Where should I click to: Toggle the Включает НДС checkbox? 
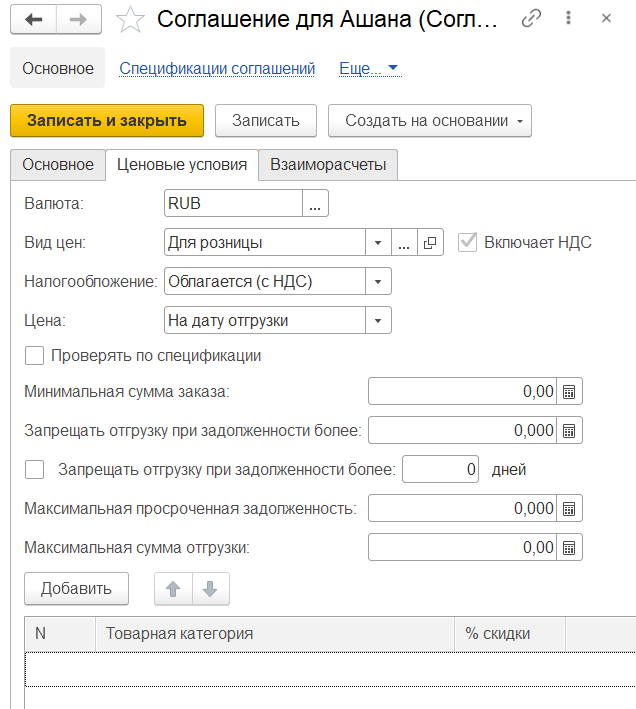pos(467,242)
